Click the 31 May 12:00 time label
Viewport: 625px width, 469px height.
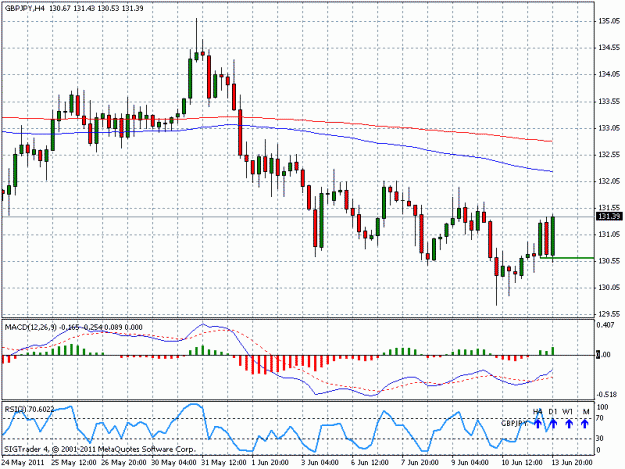pyautogui.click(x=224, y=463)
